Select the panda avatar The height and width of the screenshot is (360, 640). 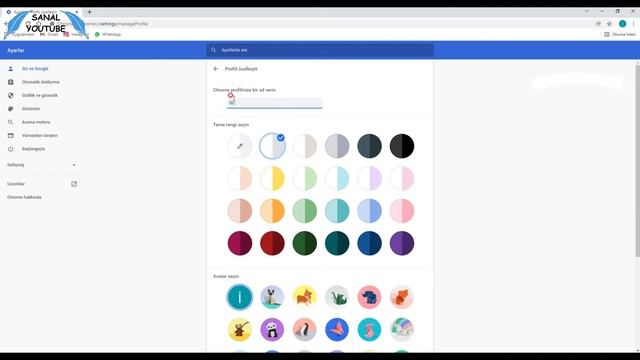(x=272, y=329)
